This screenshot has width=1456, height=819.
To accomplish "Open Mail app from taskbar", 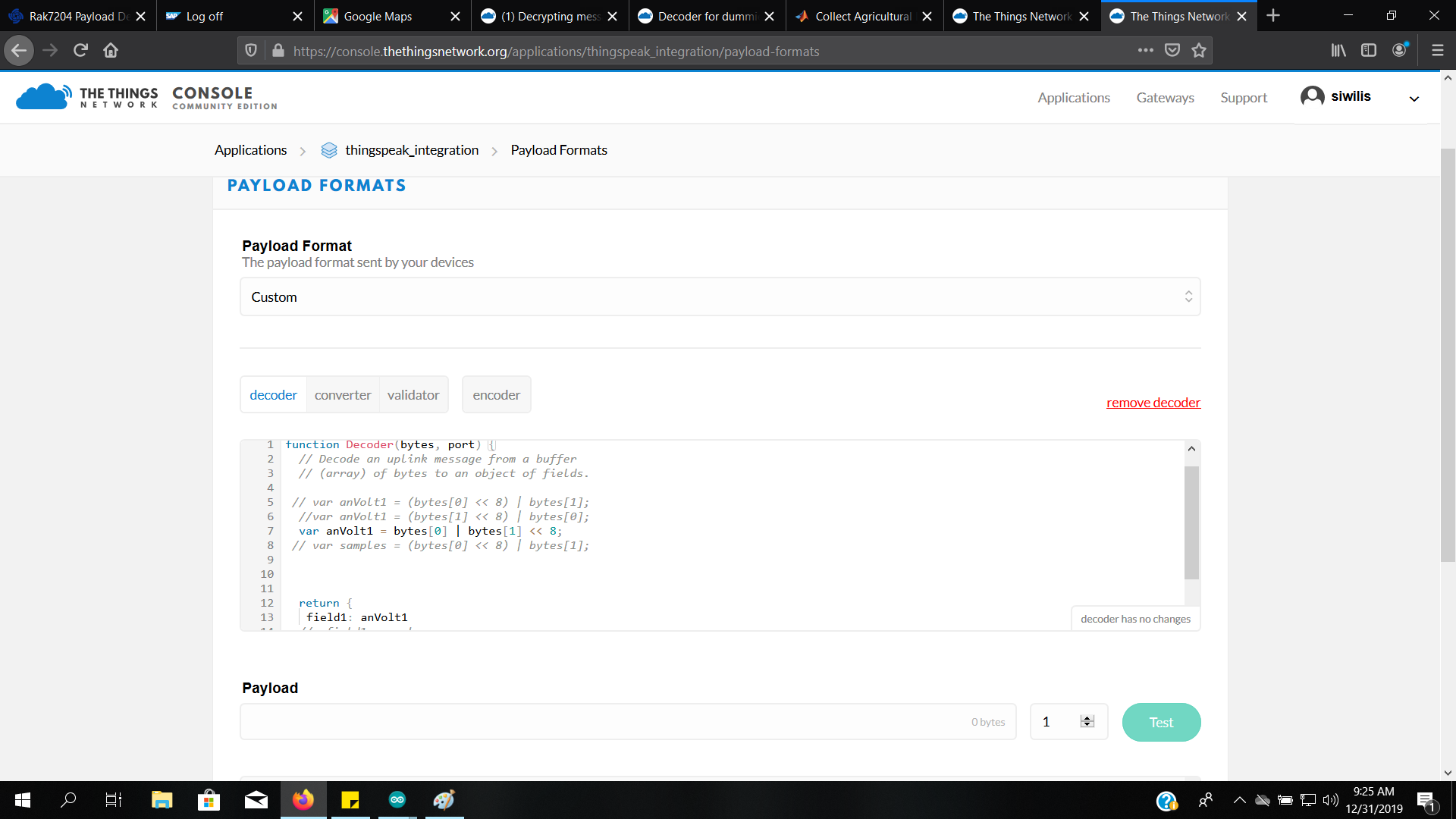I will tap(256, 800).
